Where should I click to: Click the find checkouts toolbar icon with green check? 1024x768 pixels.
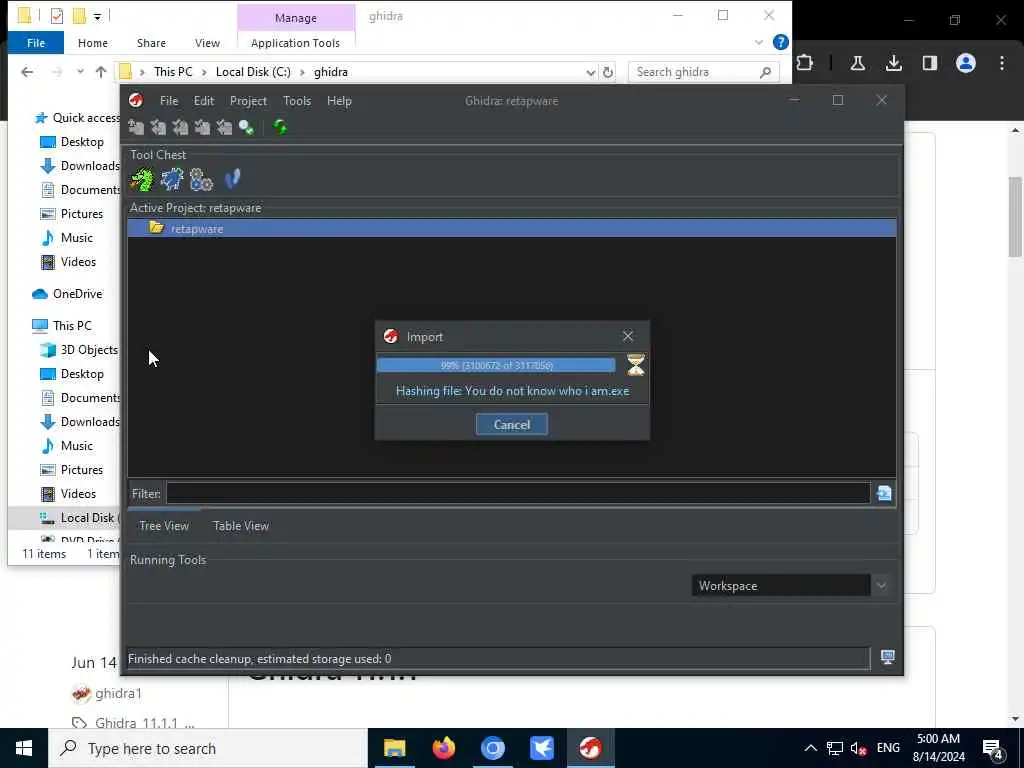(246, 127)
